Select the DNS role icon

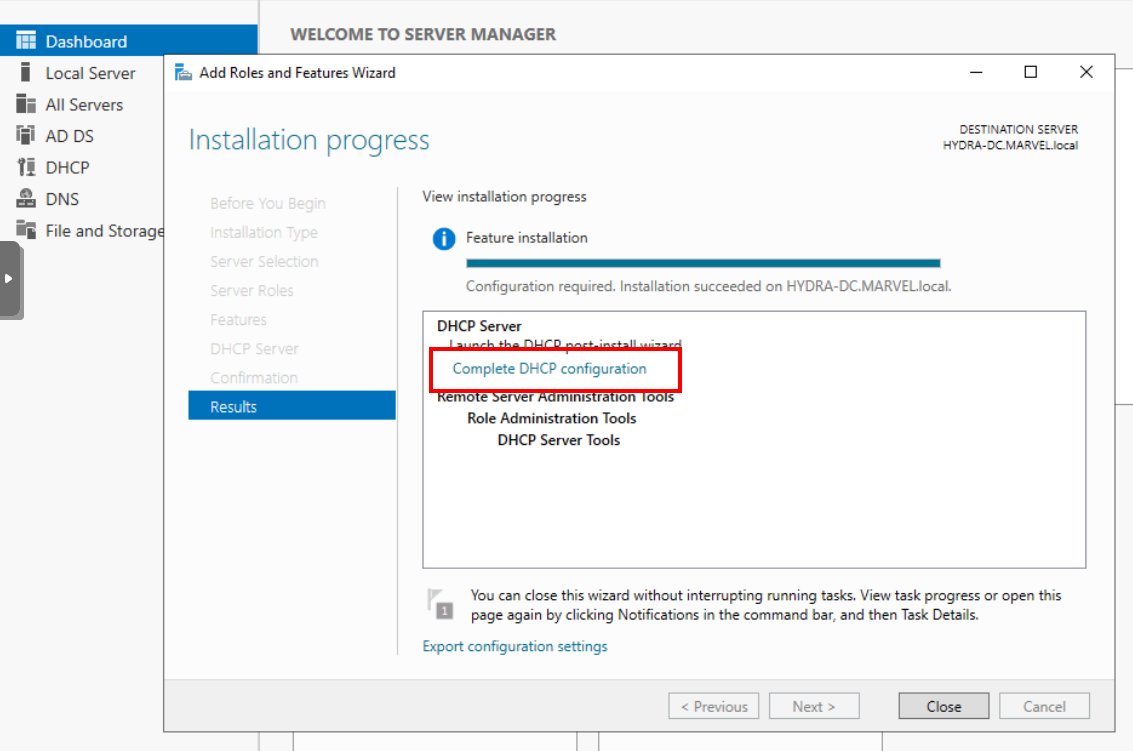26,199
